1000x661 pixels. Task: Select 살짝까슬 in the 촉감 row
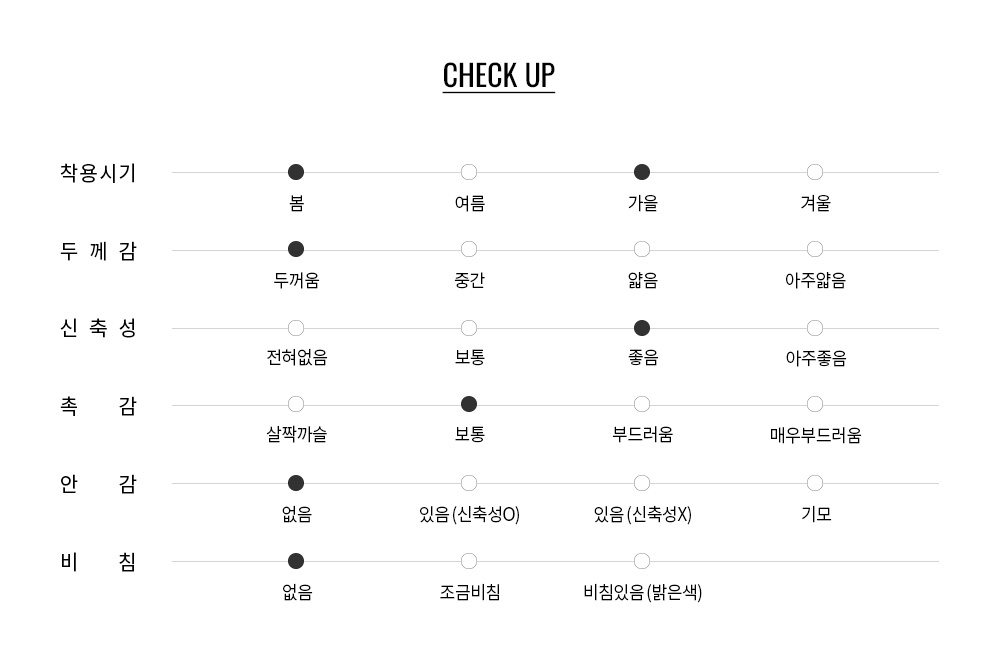[296, 404]
